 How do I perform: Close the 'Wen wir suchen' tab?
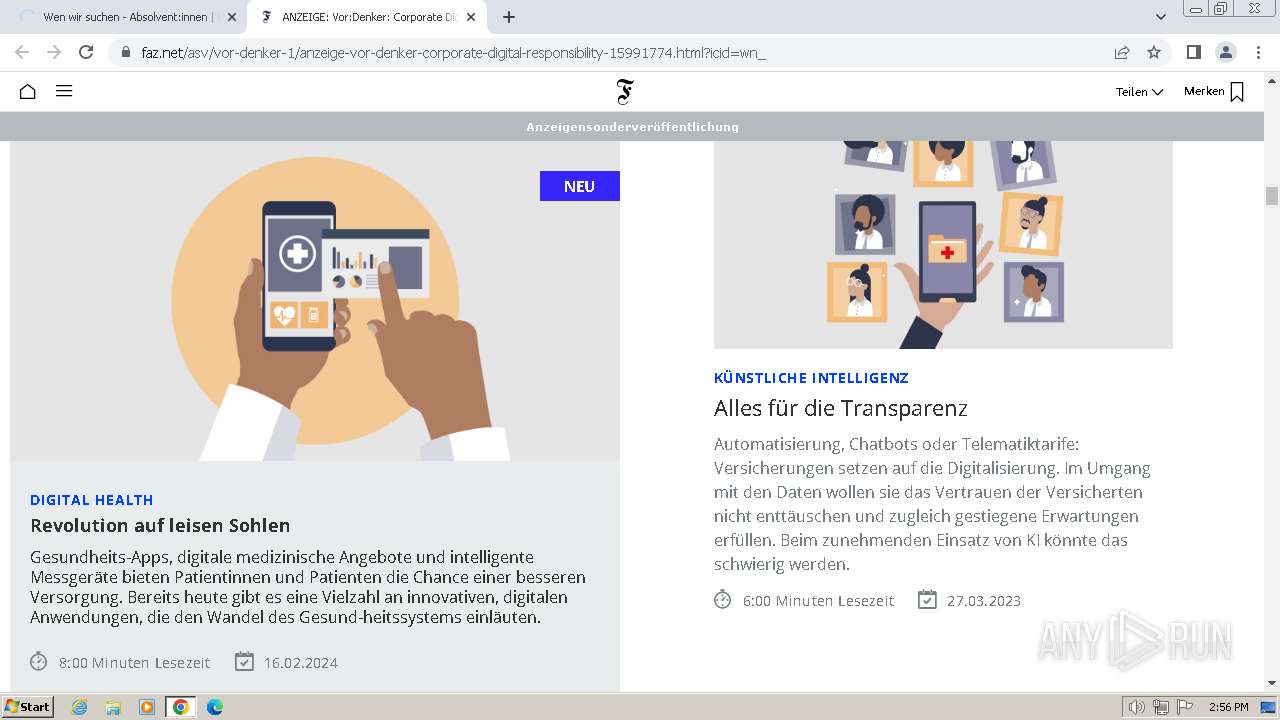click(231, 17)
